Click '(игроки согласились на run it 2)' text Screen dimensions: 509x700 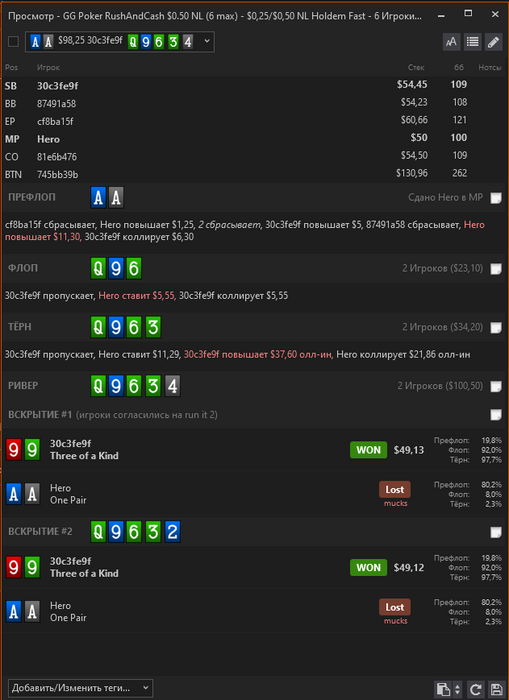point(147,415)
